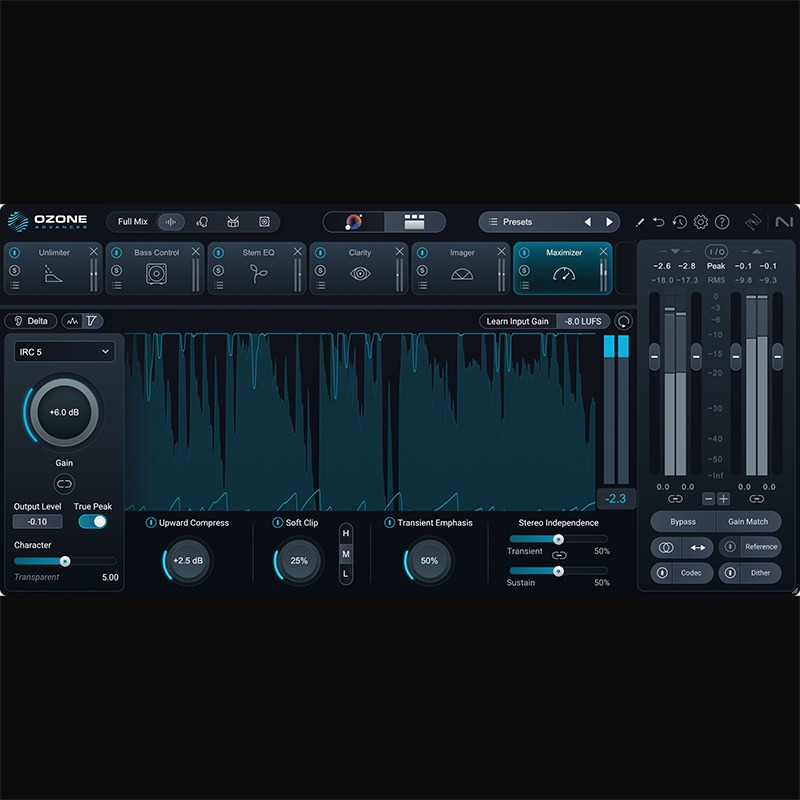This screenshot has width=800, height=800.
Task: Select the vocal stem head icon
Action: pyautogui.click(x=202, y=222)
